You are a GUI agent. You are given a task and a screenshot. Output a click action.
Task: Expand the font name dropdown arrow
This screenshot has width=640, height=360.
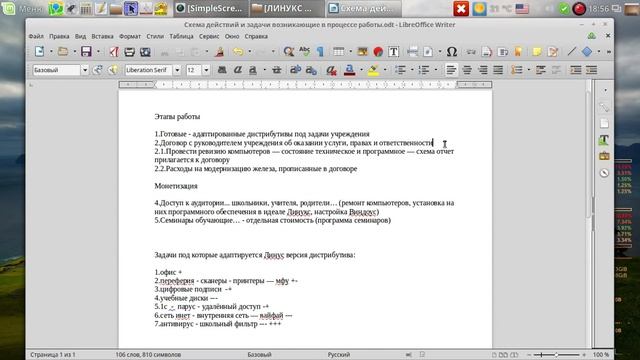[x=177, y=70]
